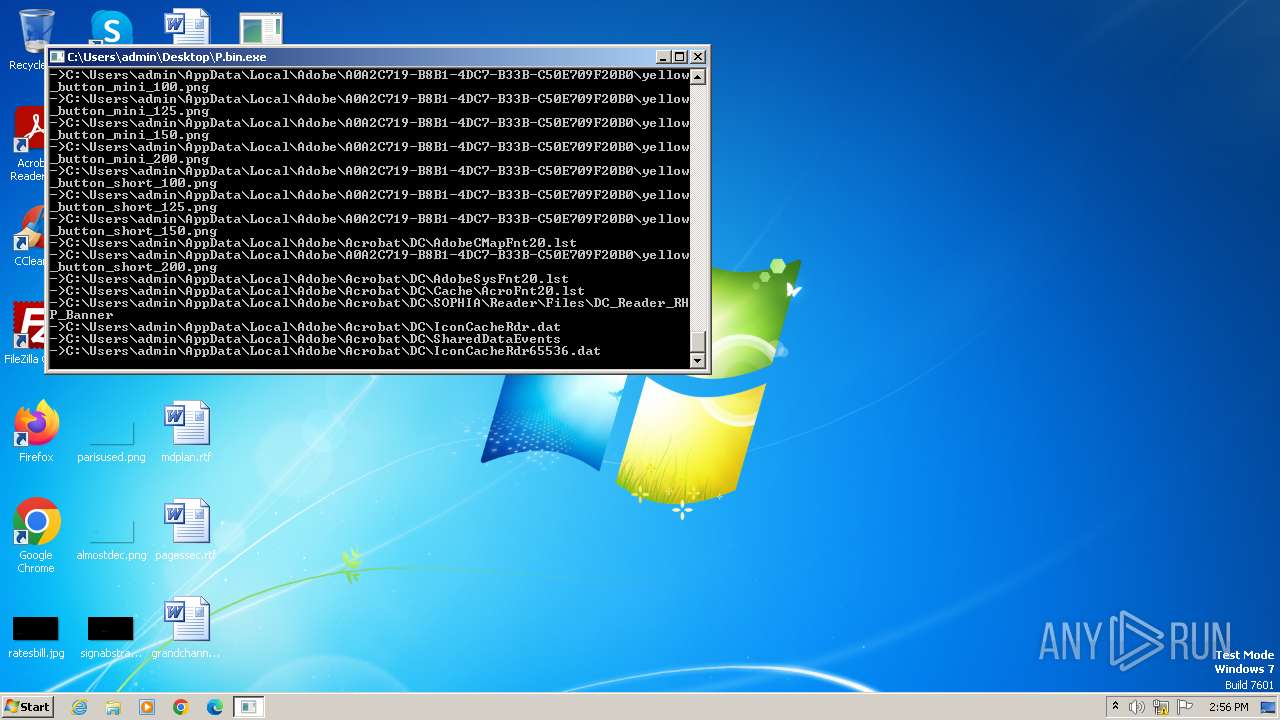Launch the CCleaner desktop shortcut
The width and height of the screenshot is (1280, 720).
(30, 237)
